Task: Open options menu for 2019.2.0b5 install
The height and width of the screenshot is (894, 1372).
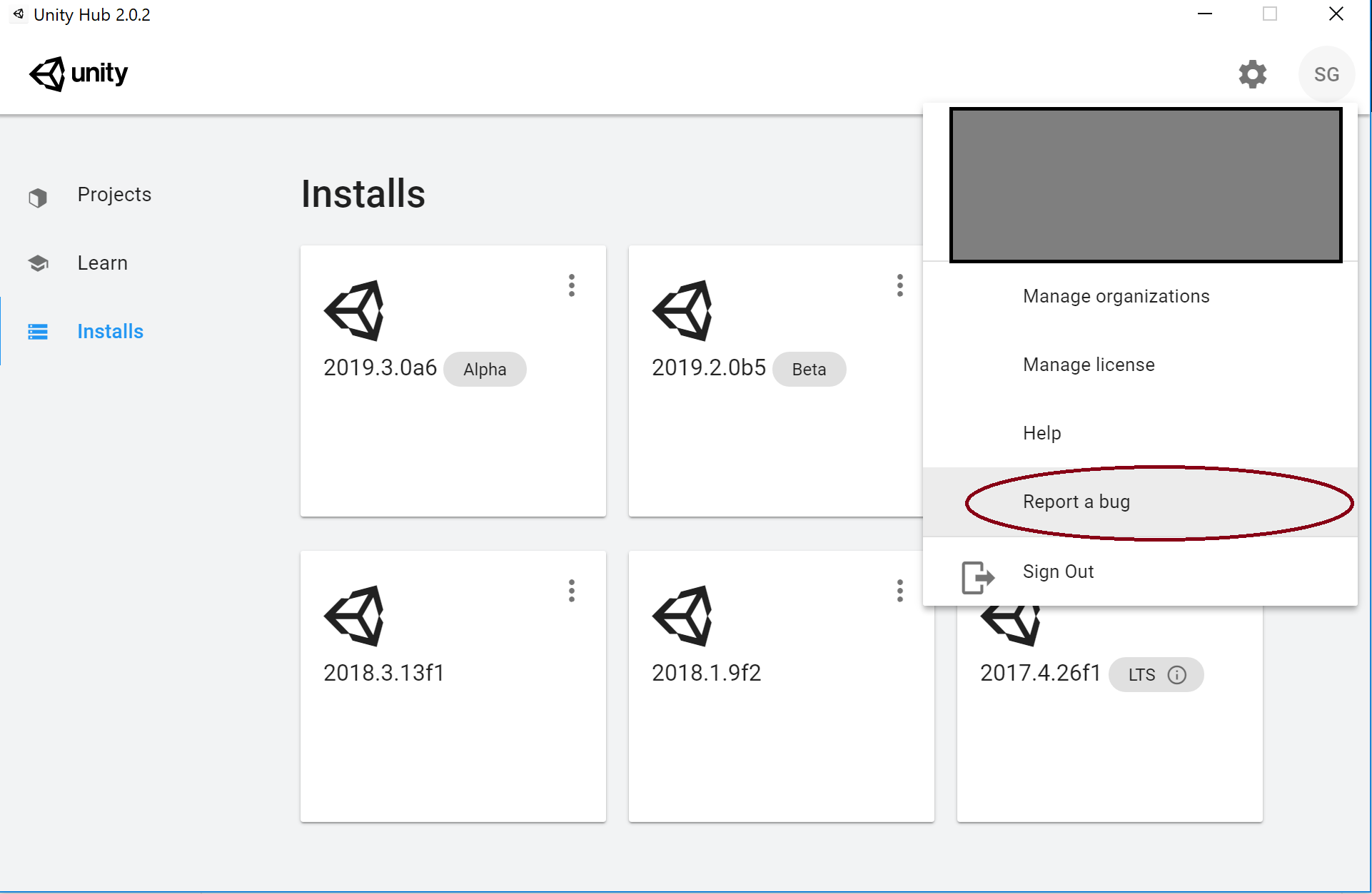Action: click(899, 285)
